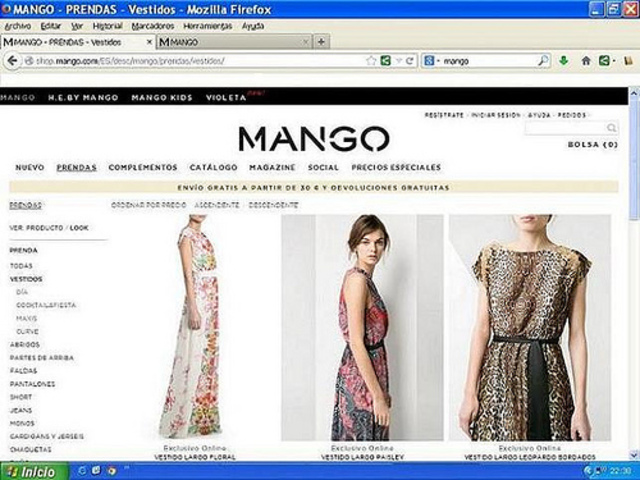Select COMPLEMENTOS in the main navigation
640x480 pixels.
[143, 167]
